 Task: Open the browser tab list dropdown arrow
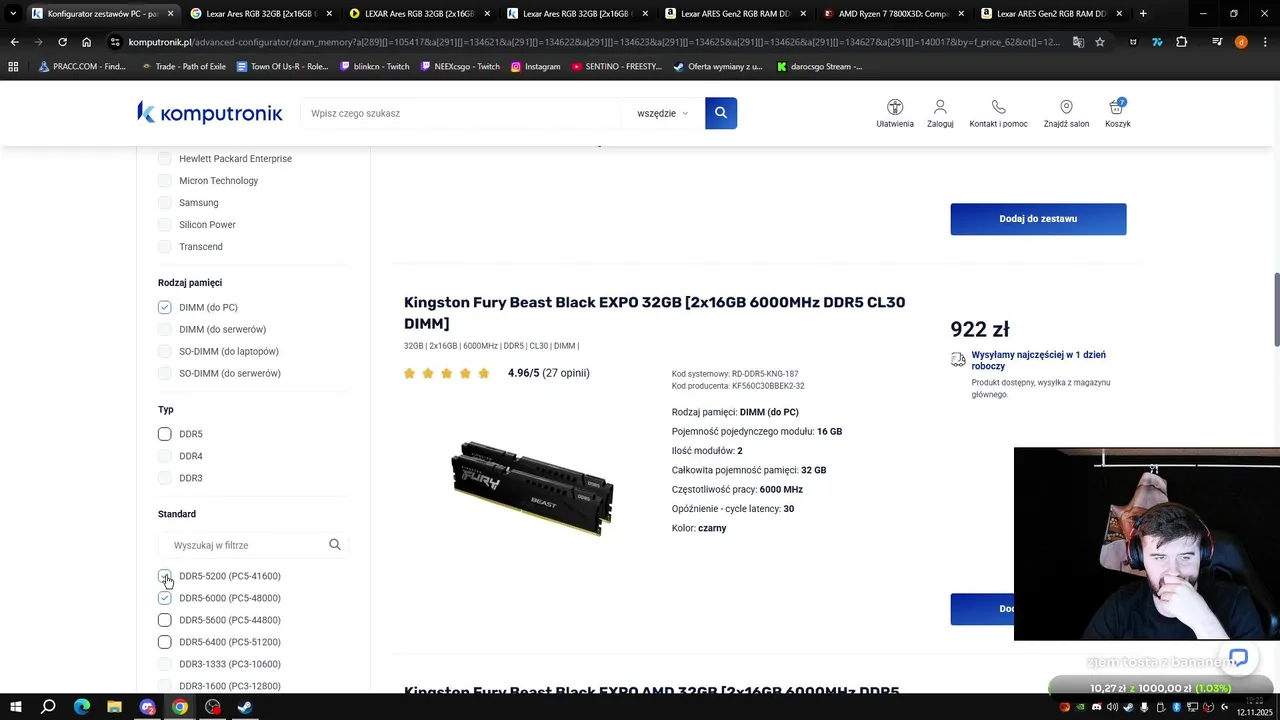point(13,14)
